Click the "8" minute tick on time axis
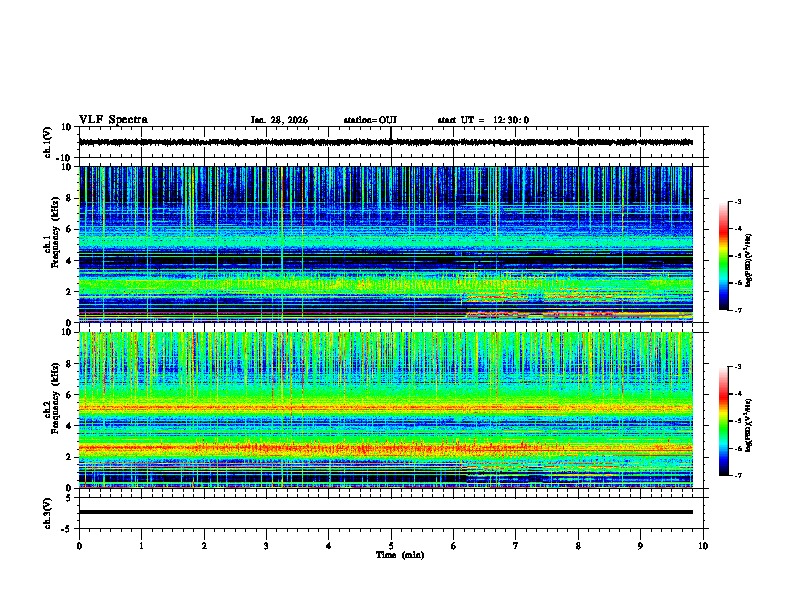792x612 pixels. pos(578,546)
